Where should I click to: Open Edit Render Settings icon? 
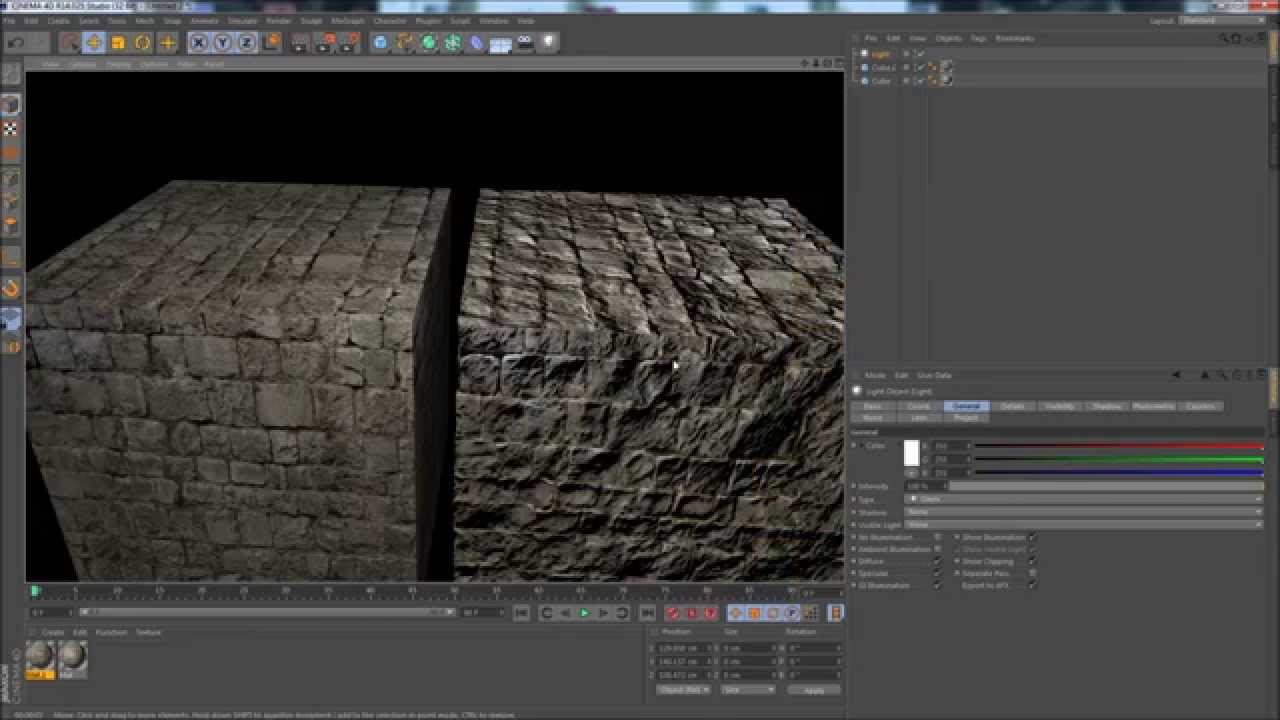(x=349, y=43)
